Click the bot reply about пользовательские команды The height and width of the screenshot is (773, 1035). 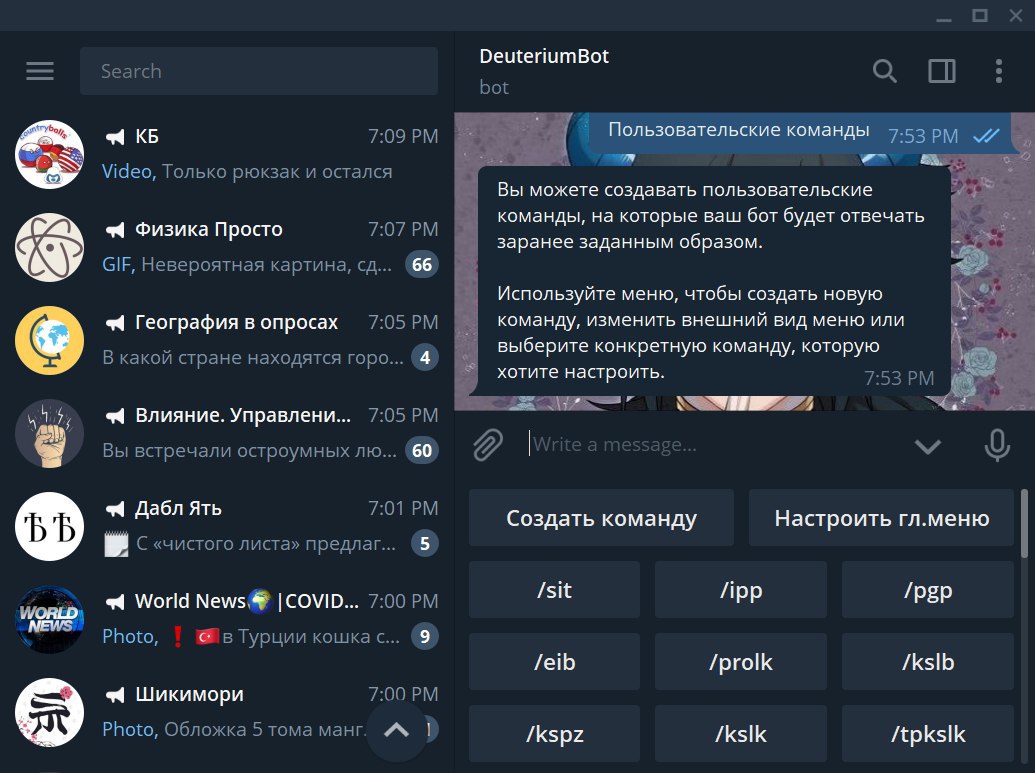pyautogui.click(x=714, y=281)
